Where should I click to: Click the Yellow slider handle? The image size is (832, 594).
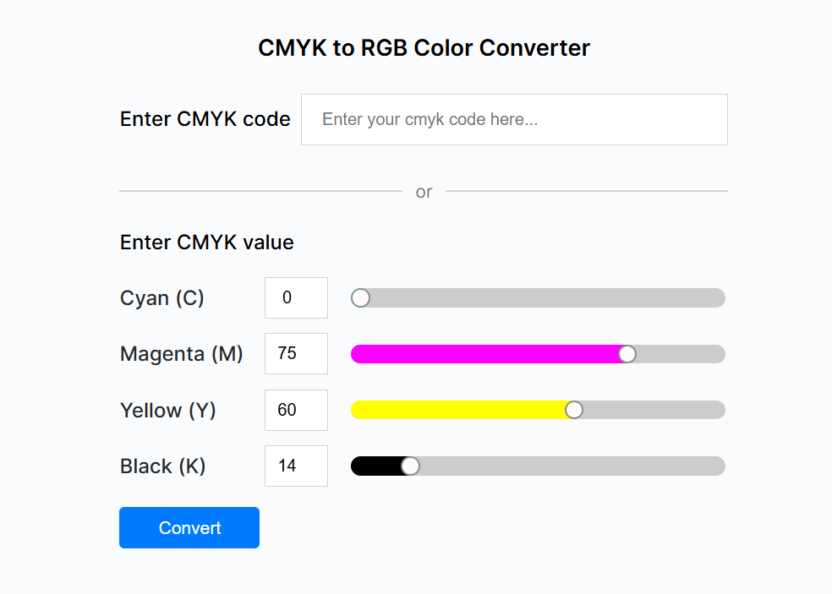[x=573, y=409]
